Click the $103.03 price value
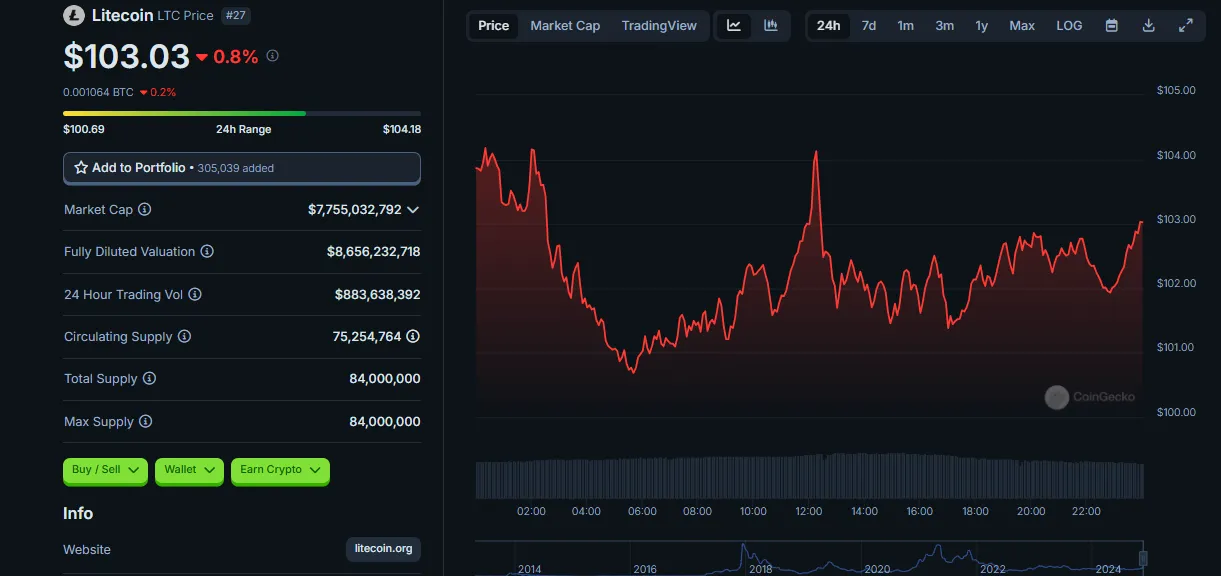Image resolution: width=1221 pixels, height=576 pixels. 126,56
